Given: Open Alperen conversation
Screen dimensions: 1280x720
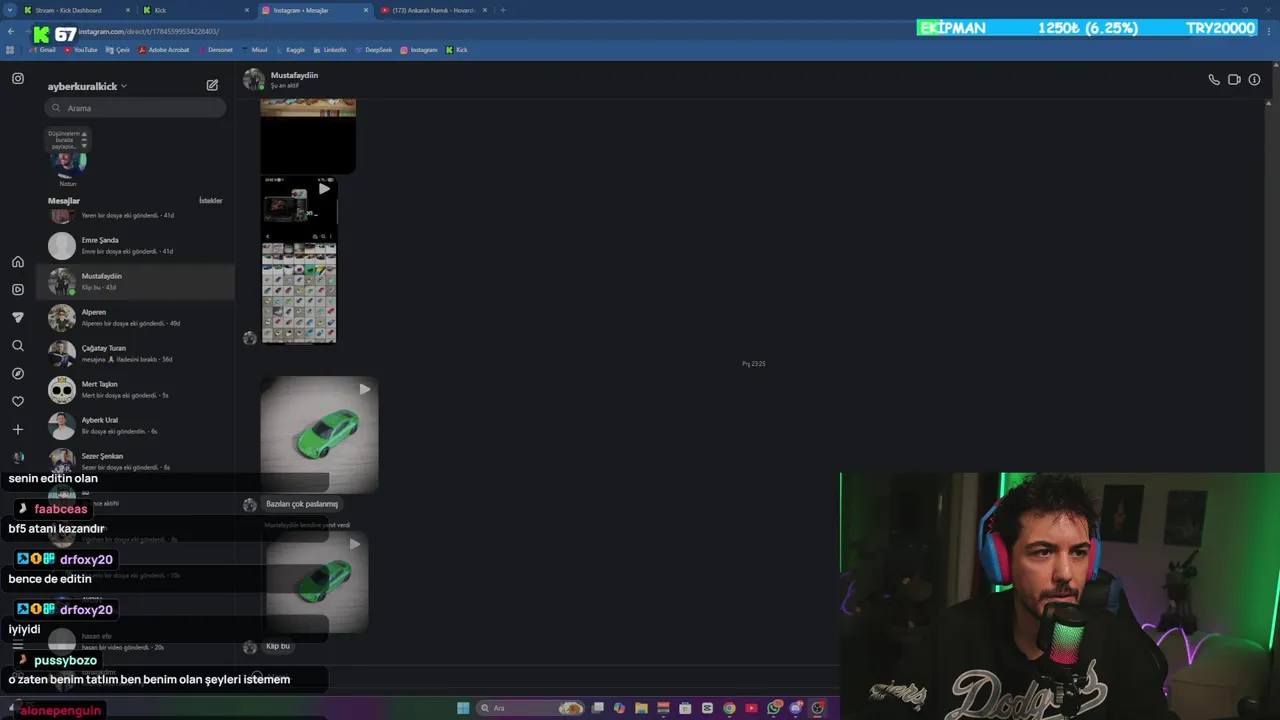Looking at the screenshot, I should 136,317.
